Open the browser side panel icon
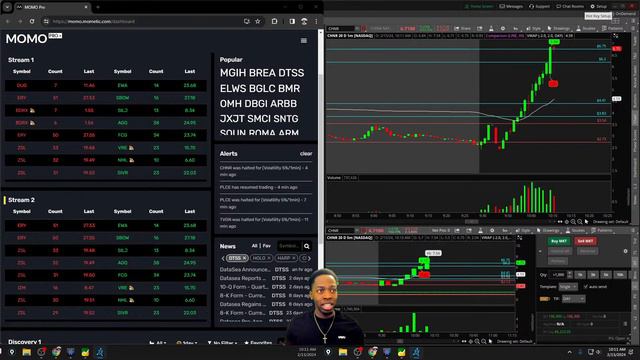The width and height of the screenshot is (640, 360). (292, 21)
